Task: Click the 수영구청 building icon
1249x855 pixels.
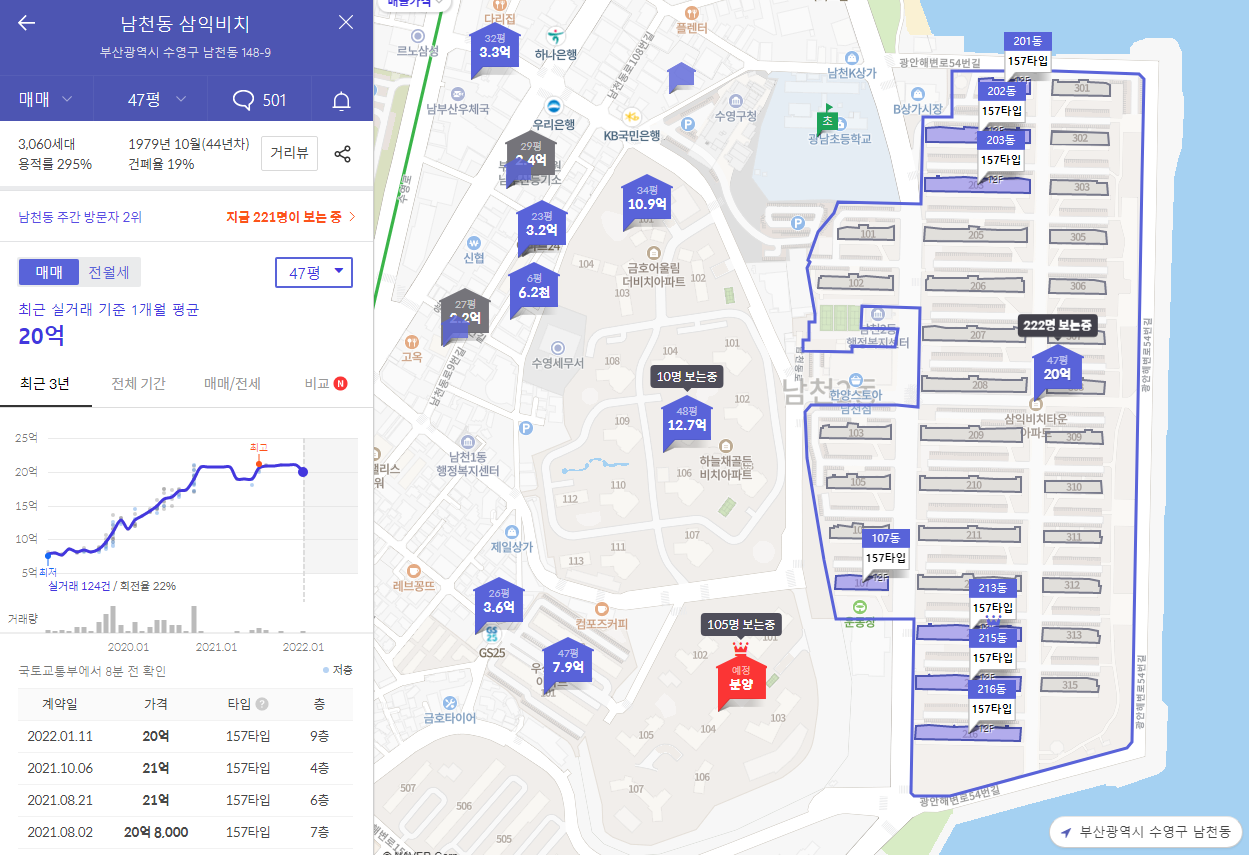Action: [x=736, y=102]
